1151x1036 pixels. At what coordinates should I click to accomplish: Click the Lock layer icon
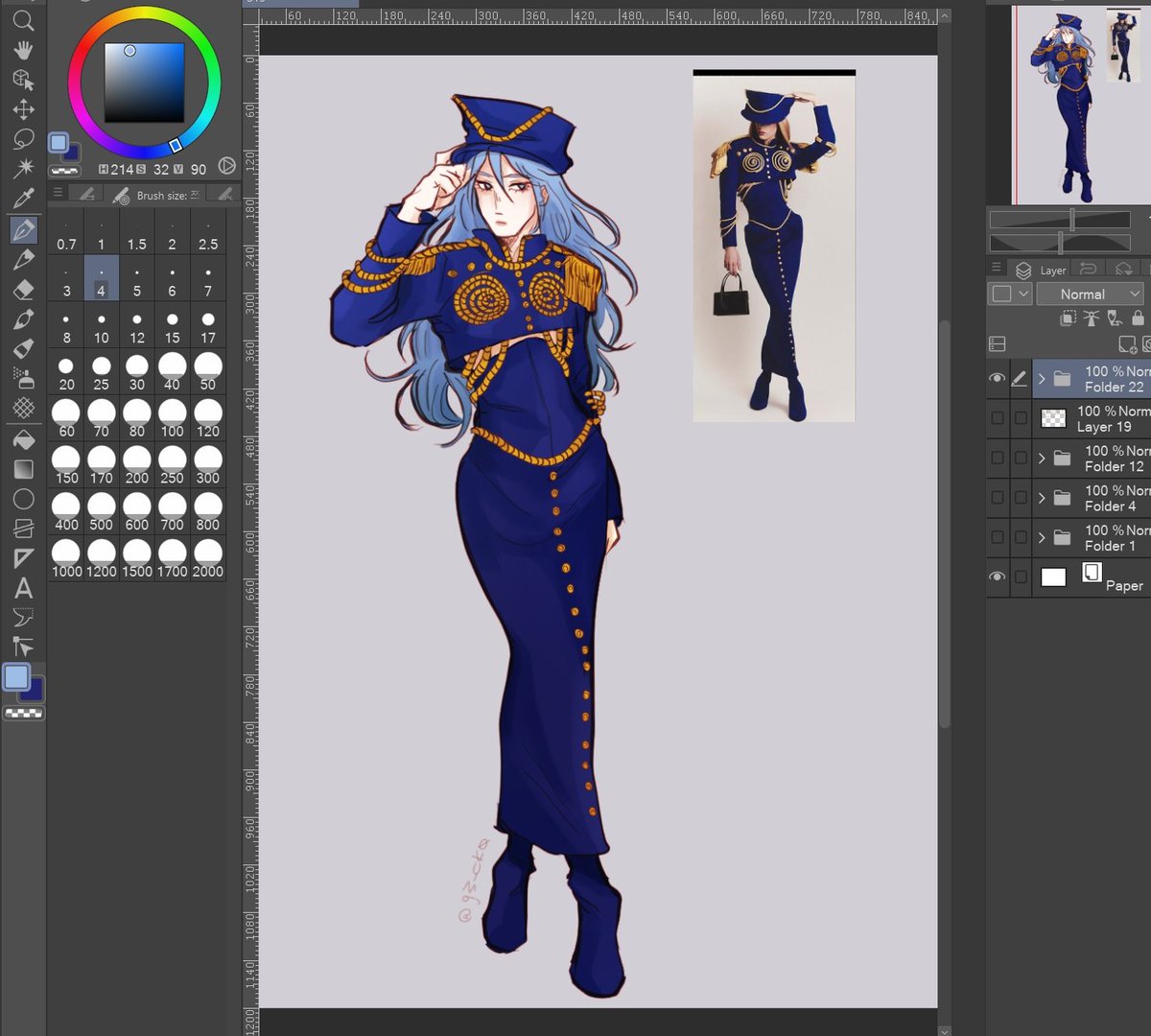click(1137, 318)
